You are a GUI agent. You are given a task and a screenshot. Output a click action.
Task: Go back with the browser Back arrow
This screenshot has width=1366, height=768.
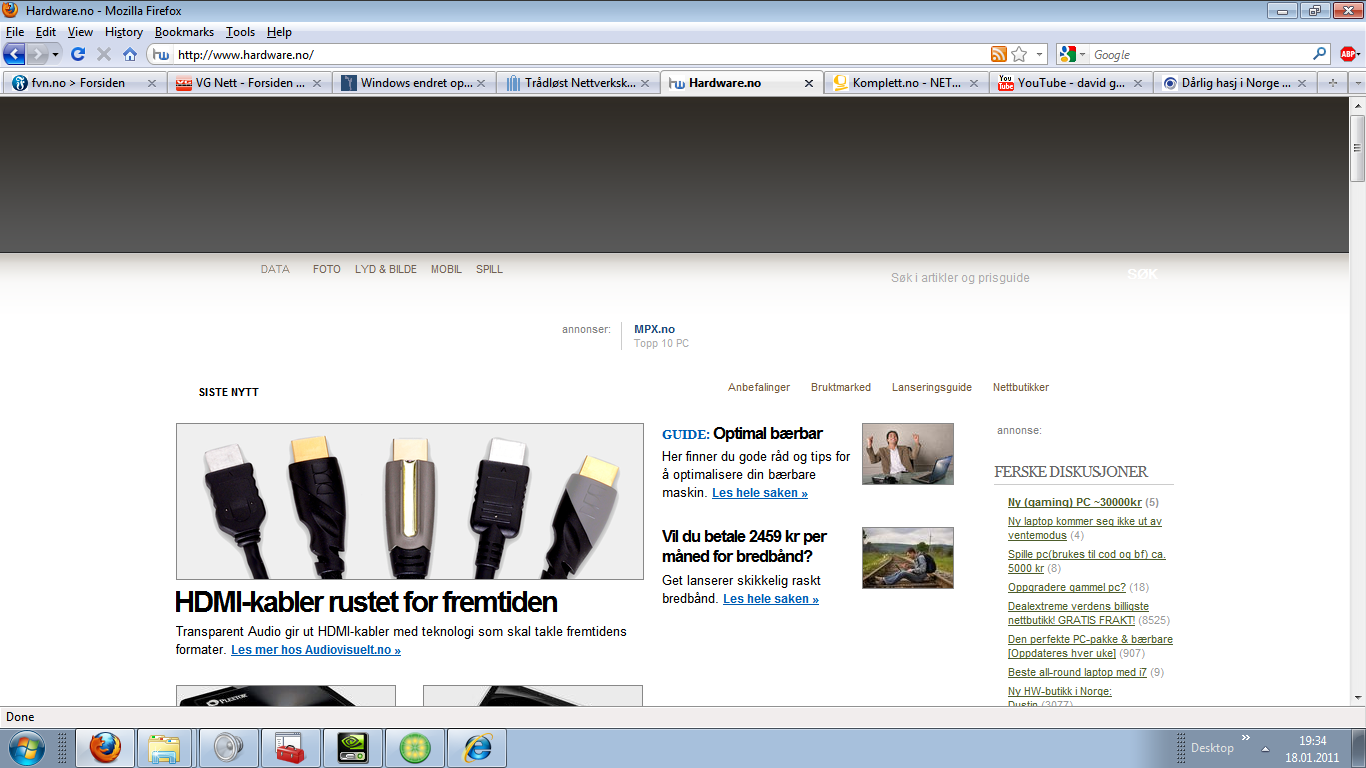click(x=14, y=54)
